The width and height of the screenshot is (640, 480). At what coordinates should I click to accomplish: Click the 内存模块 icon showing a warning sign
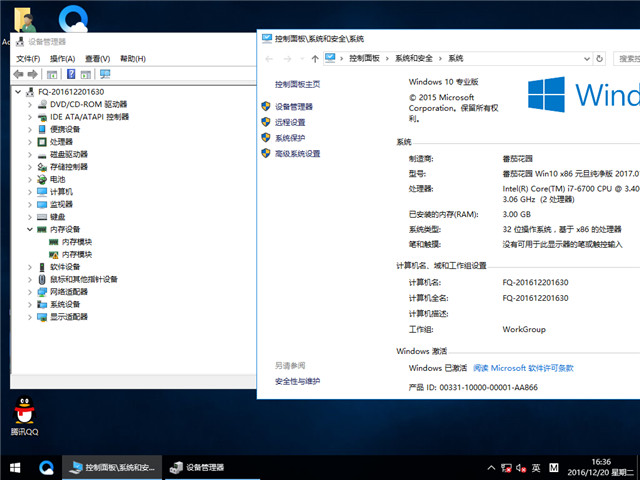coord(54,255)
